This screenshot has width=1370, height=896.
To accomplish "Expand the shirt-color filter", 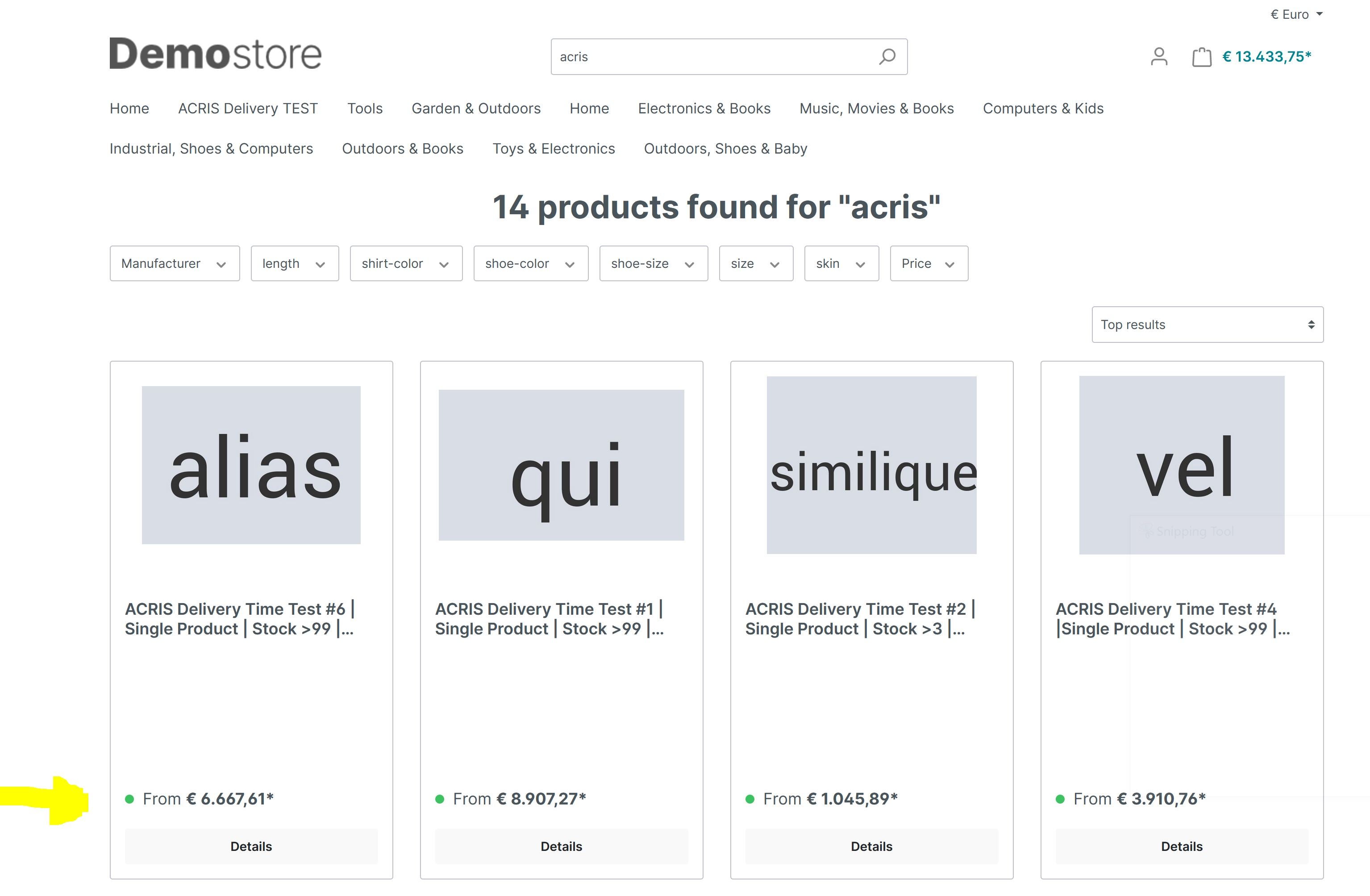I will [x=406, y=264].
